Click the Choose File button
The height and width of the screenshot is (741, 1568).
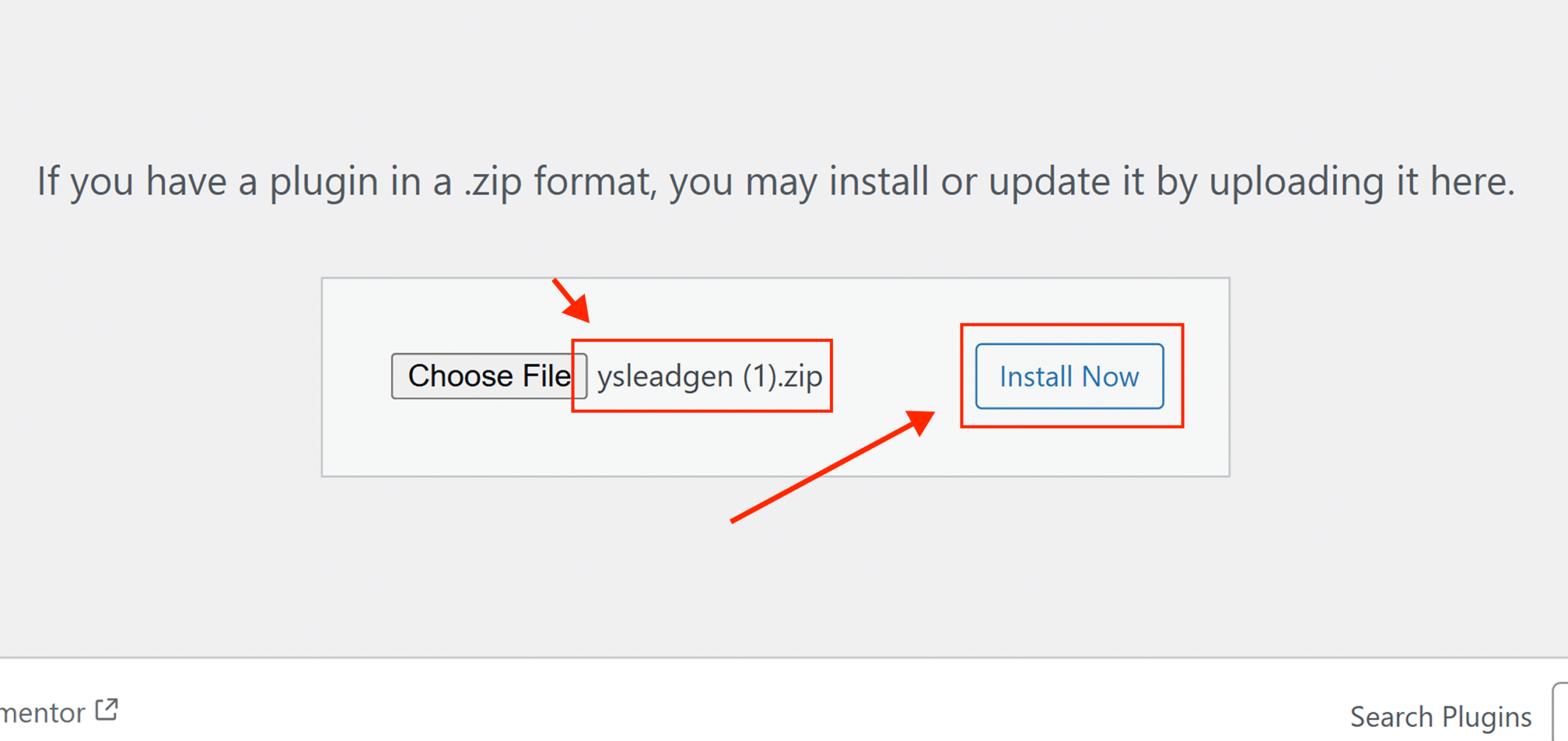coord(489,376)
